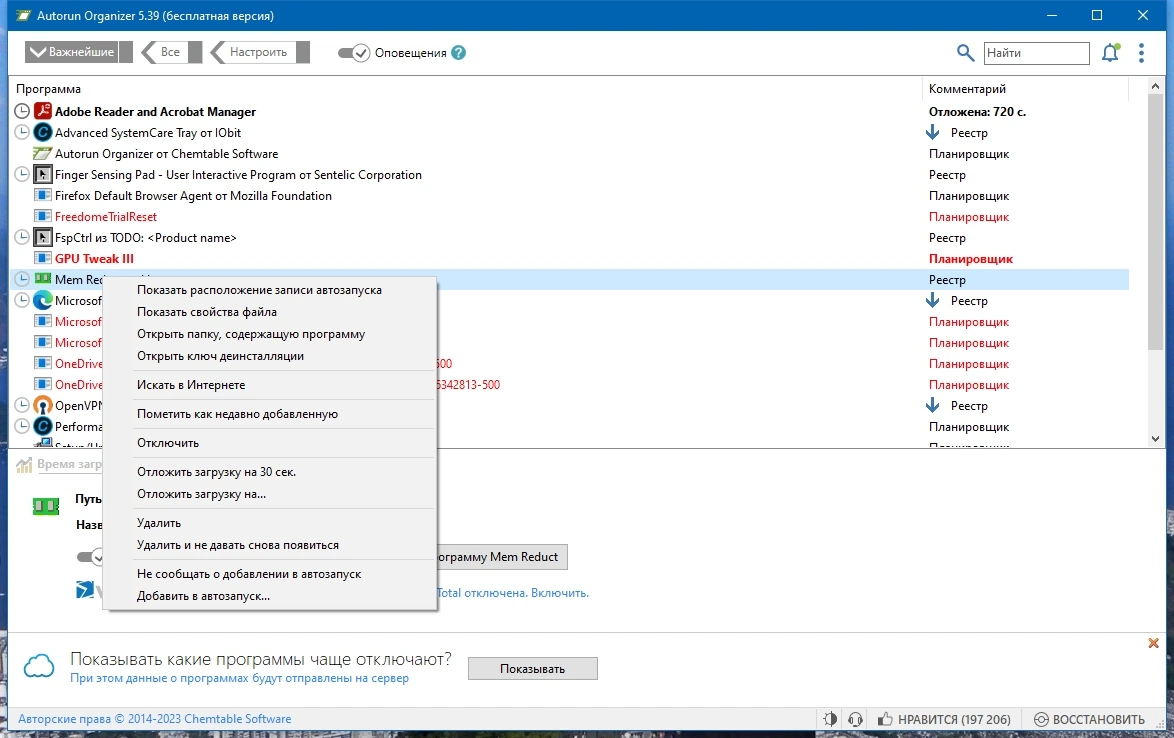The width and height of the screenshot is (1174, 738).
Task: Select the GPU Tweak III row text
Action: (94, 258)
